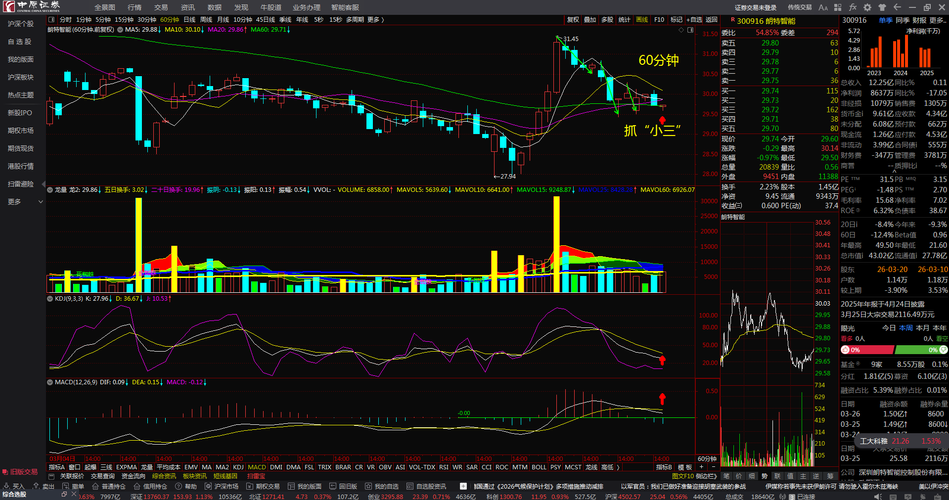The height and width of the screenshot is (500, 949).
Task: Toggle the 复权 price adjustment button
Action: click(573, 20)
